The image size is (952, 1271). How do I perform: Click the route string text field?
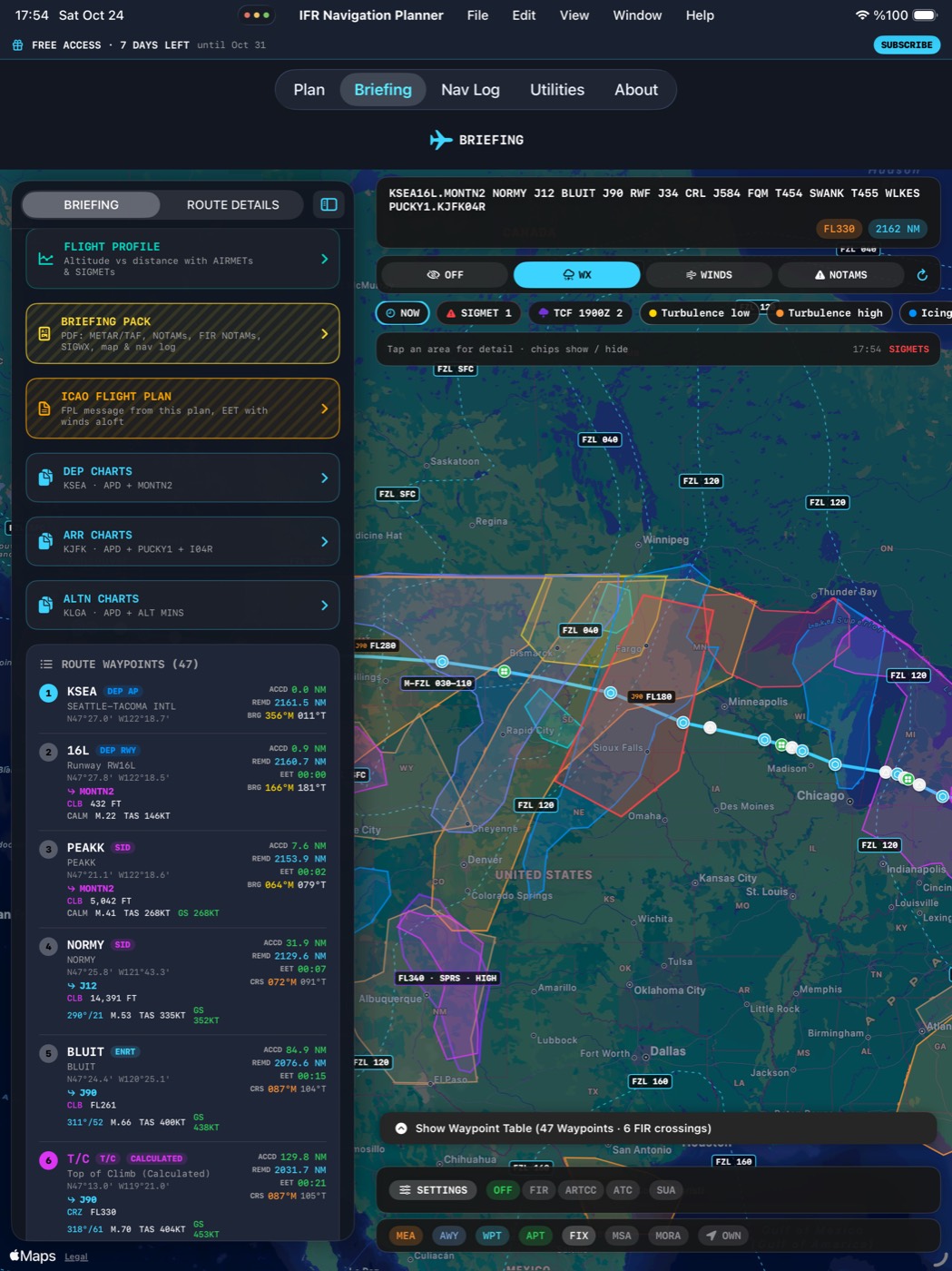(x=656, y=200)
